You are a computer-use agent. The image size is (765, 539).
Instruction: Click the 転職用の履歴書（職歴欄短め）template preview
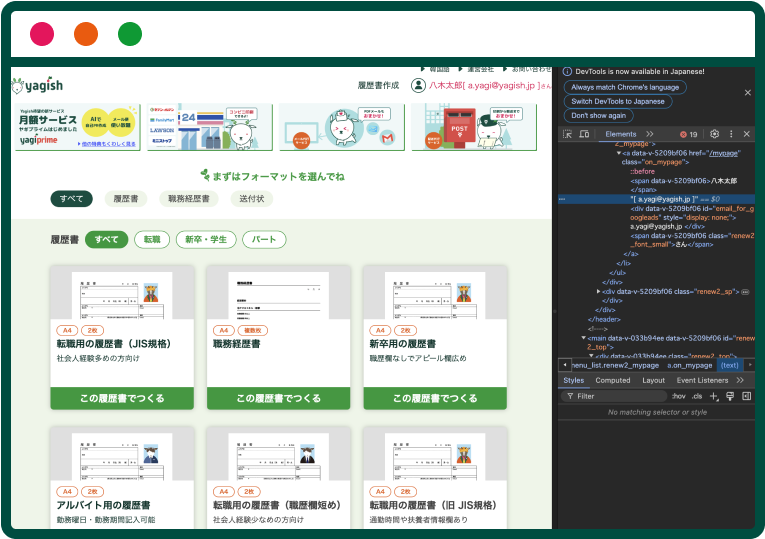(279, 455)
